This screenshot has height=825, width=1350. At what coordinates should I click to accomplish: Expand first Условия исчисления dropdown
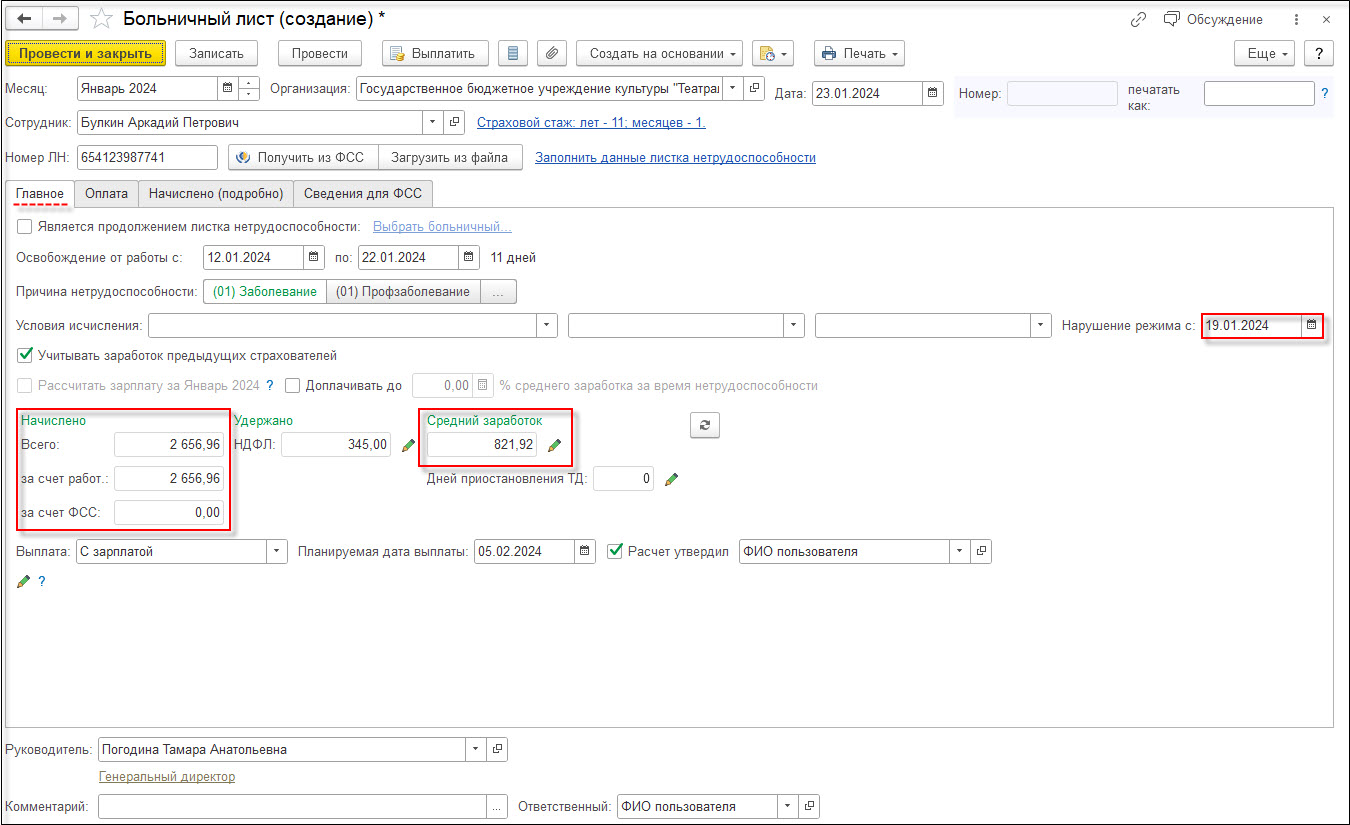point(547,325)
